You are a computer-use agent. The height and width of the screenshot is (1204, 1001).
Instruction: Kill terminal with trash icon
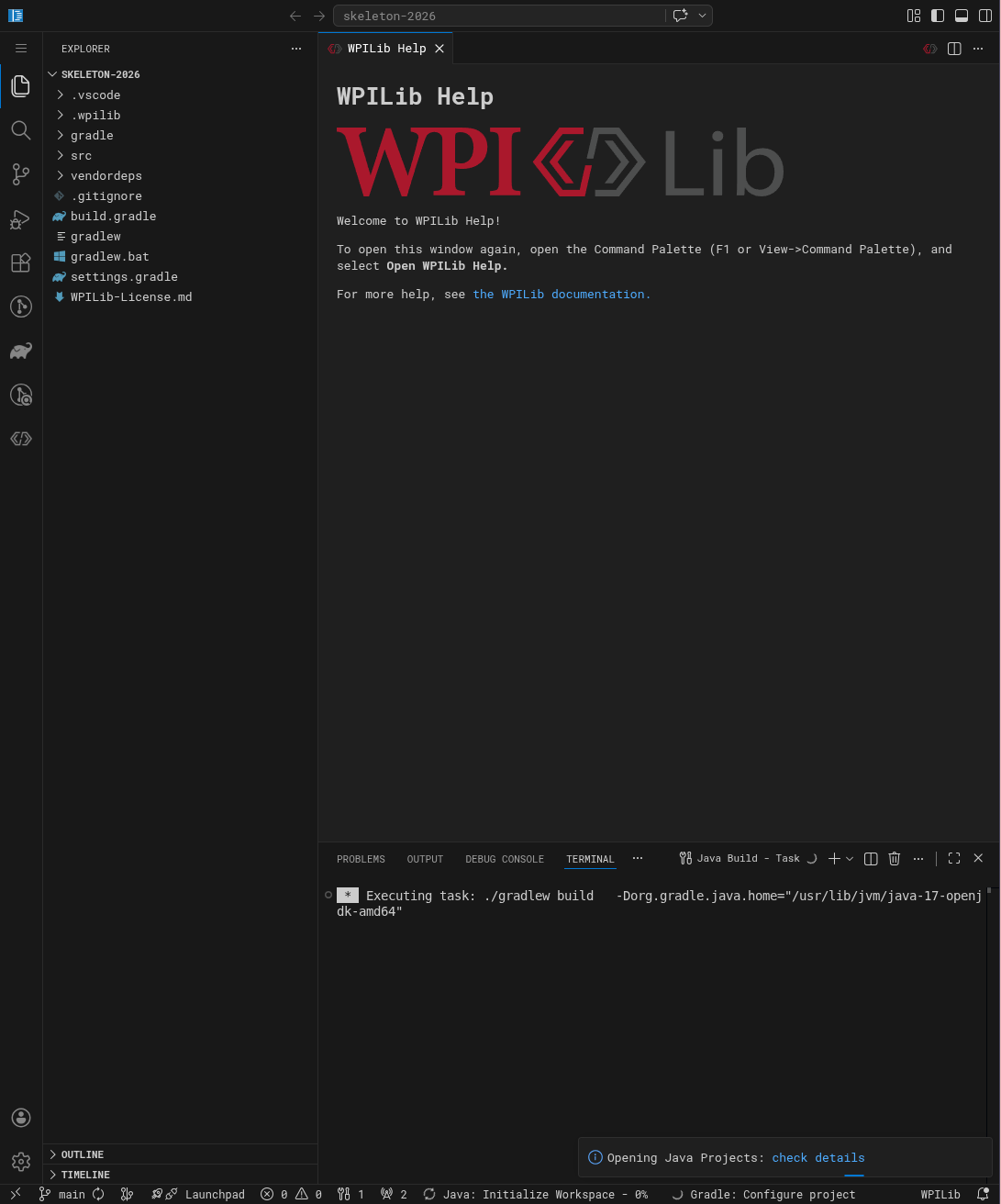click(895, 859)
